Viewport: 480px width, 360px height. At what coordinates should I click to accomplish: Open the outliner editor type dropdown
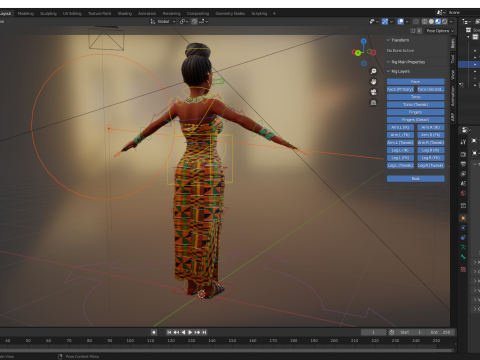[466, 22]
